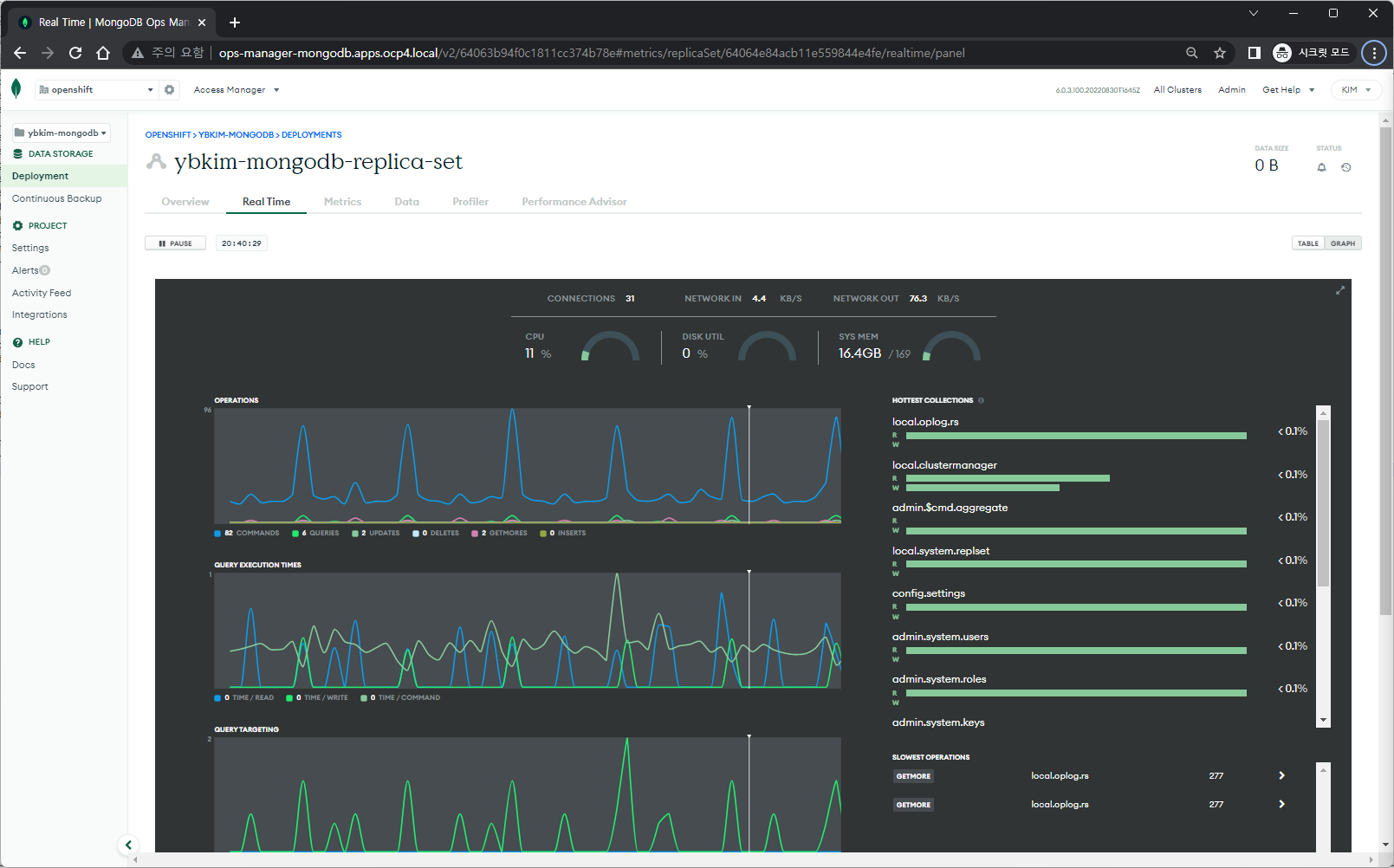Expand the Get Help dropdown

pyautogui.click(x=1288, y=90)
